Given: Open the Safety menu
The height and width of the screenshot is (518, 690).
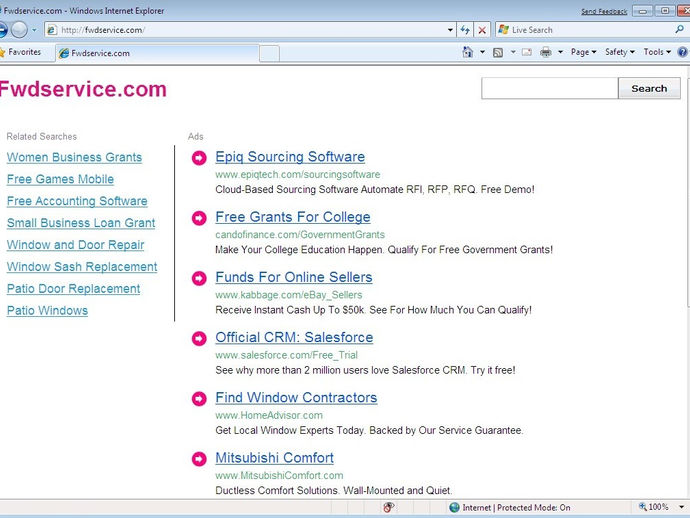Looking at the screenshot, I should point(620,52).
